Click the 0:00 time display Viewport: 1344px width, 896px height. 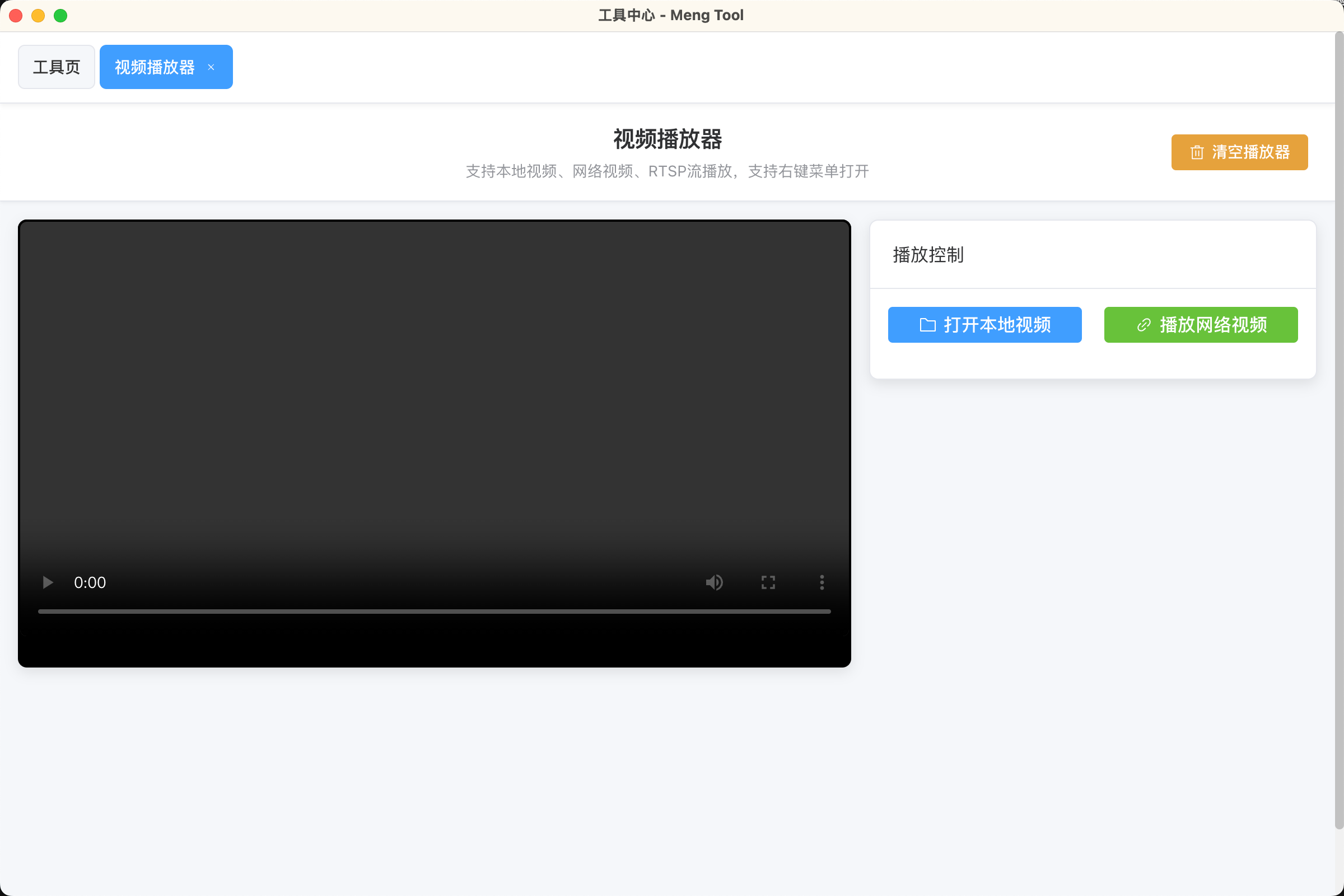pos(90,582)
